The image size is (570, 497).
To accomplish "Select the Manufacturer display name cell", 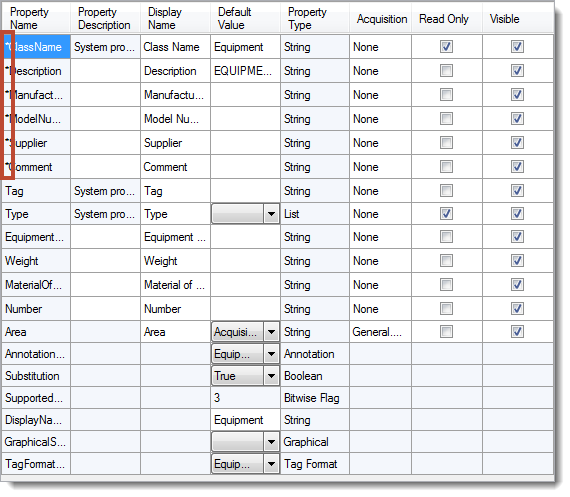I will click(175, 95).
